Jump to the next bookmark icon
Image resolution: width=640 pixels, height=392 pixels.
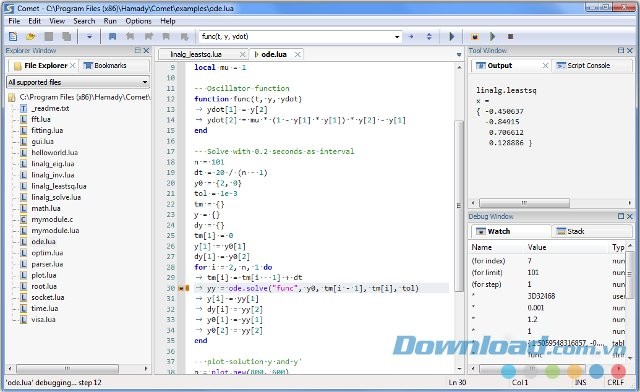[149, 37]
